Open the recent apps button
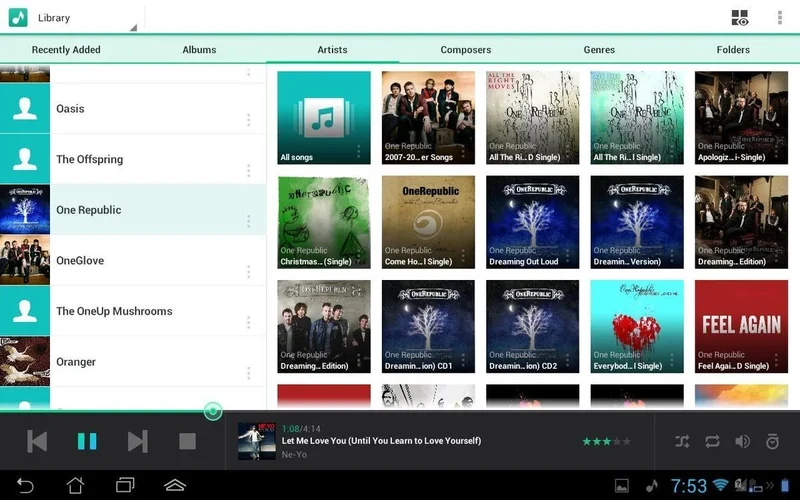Image resolution: width=800 pixels, height=500 pixels. point(125,485)
